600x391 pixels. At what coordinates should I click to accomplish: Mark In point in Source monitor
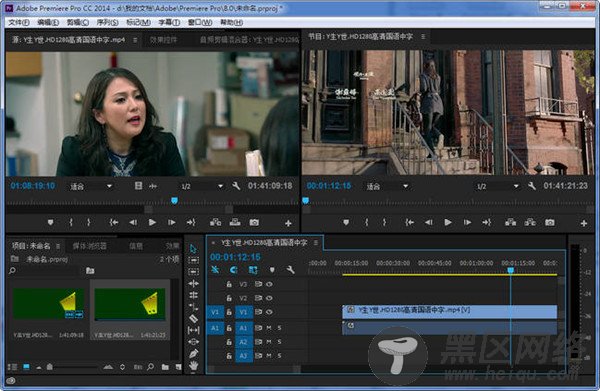pos(71,222)
